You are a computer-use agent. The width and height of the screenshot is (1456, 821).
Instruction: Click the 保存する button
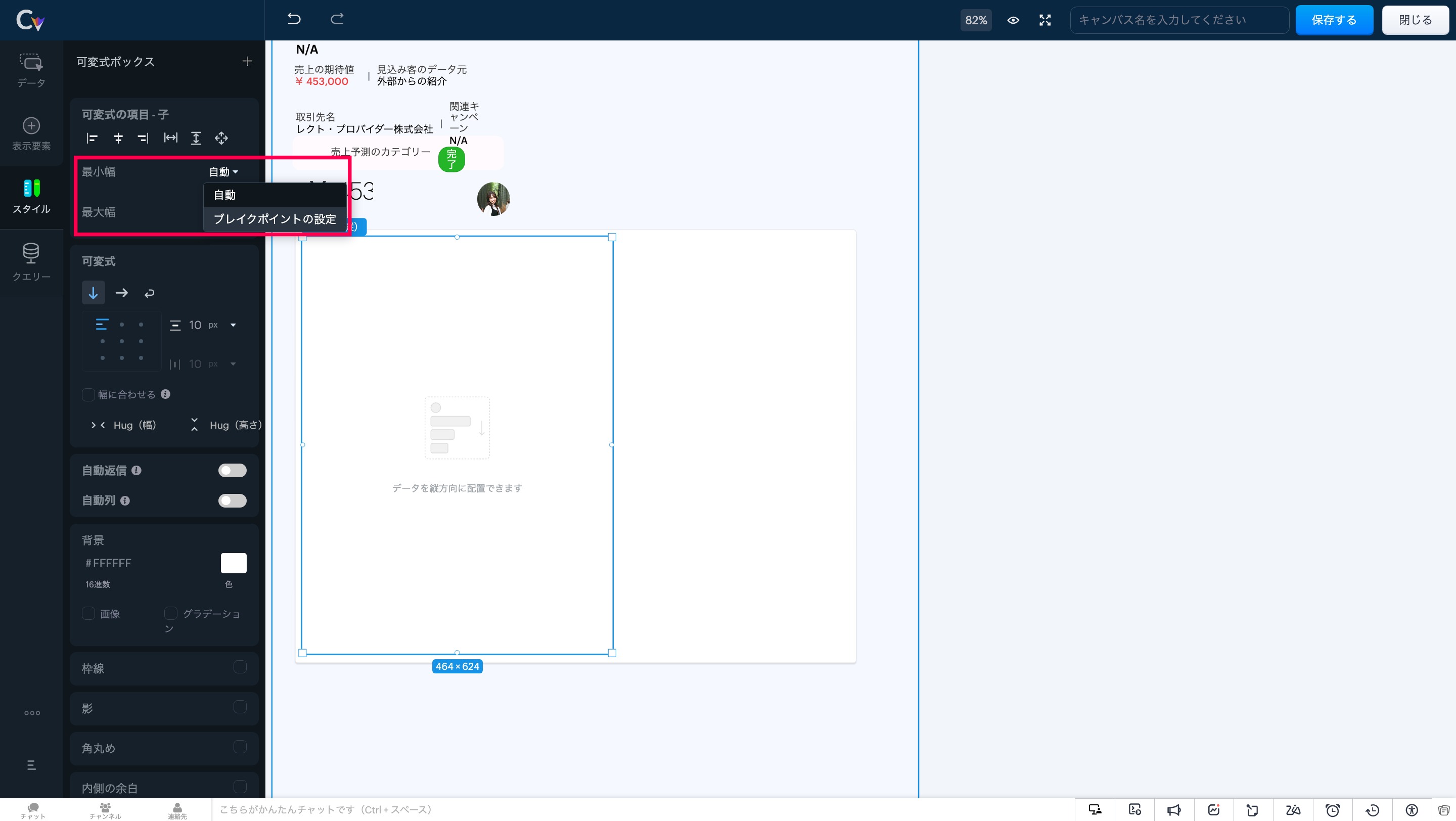[x=1334, y=20]
